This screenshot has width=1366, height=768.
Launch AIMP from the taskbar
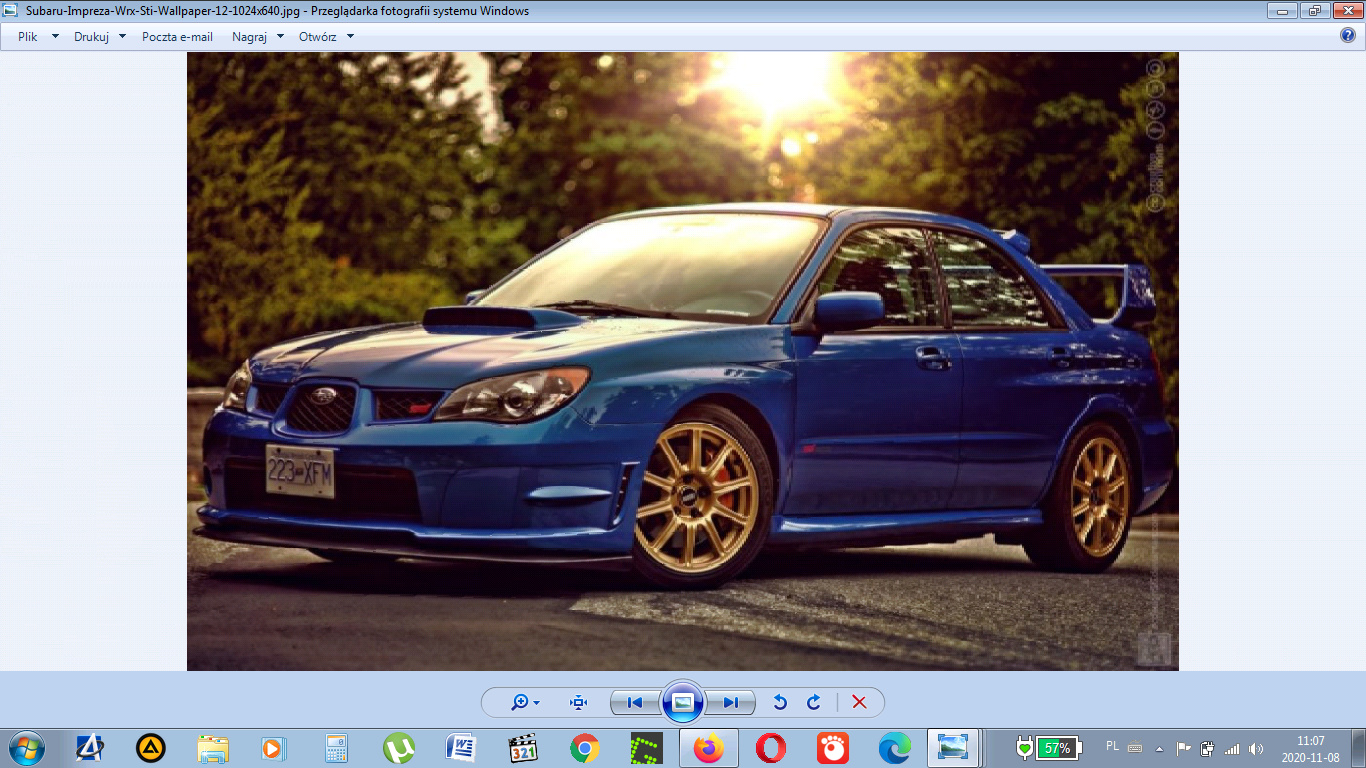coord(151,748)
